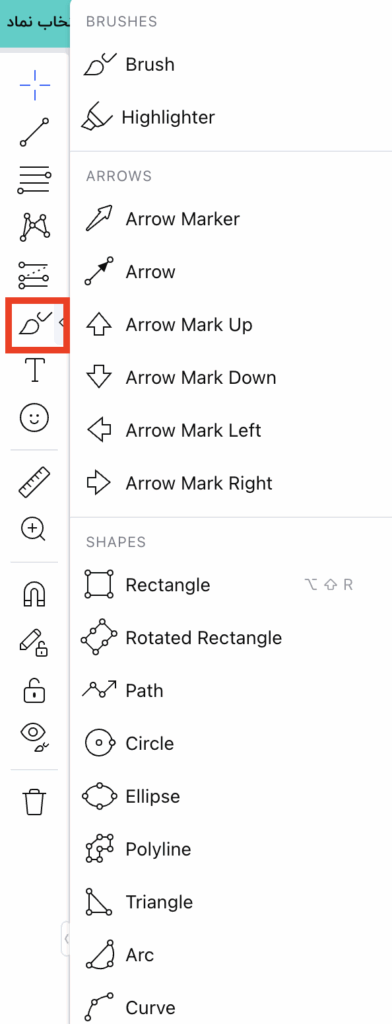Toggle lock all drawing tools
The width and height of the screenshot is (392, 1024).
tap(34, 690)
